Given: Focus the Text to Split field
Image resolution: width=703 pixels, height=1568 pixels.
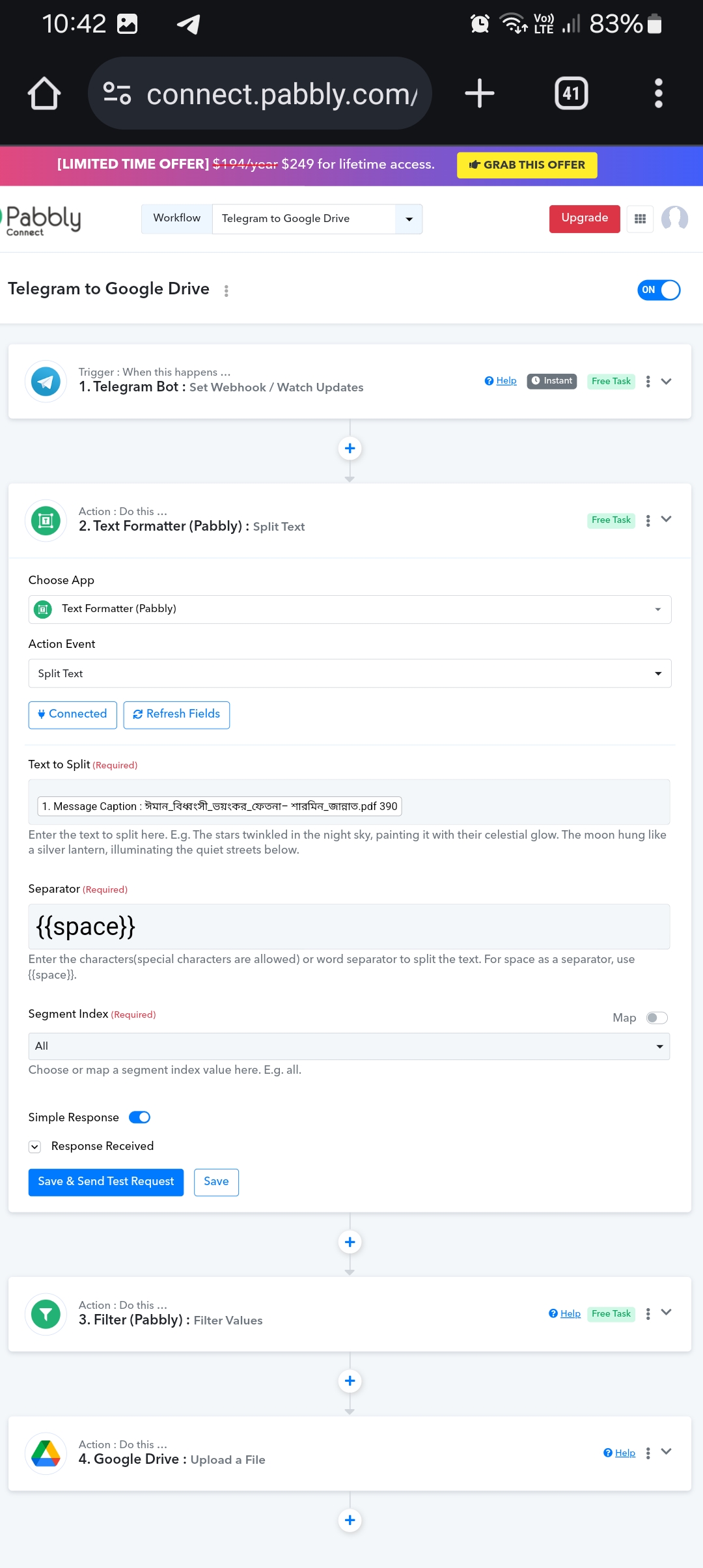Looking at the screenshot, I should (x=349, y=802).
